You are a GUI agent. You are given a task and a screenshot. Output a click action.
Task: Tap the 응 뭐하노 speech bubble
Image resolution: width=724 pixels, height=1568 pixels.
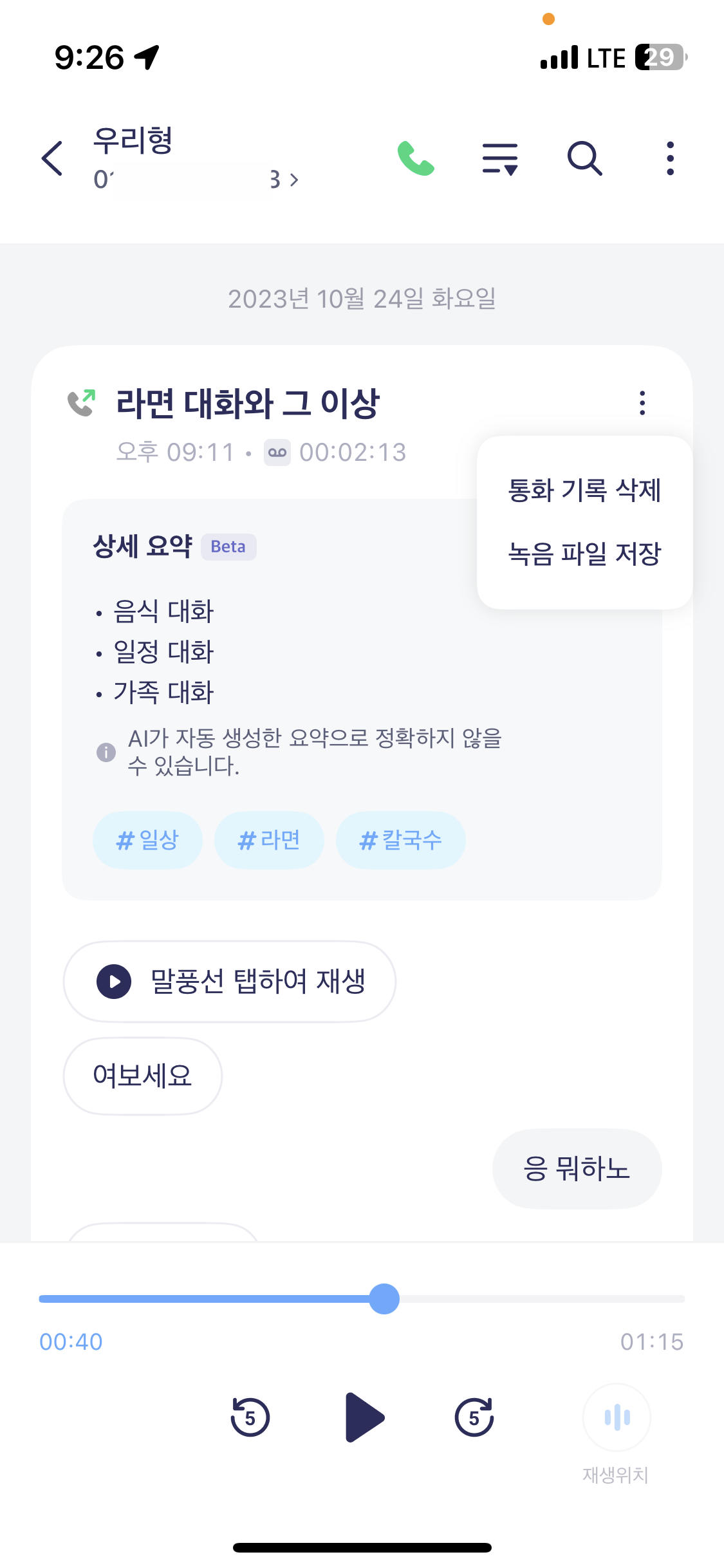pyautogui.click(x=577, y=1168)
